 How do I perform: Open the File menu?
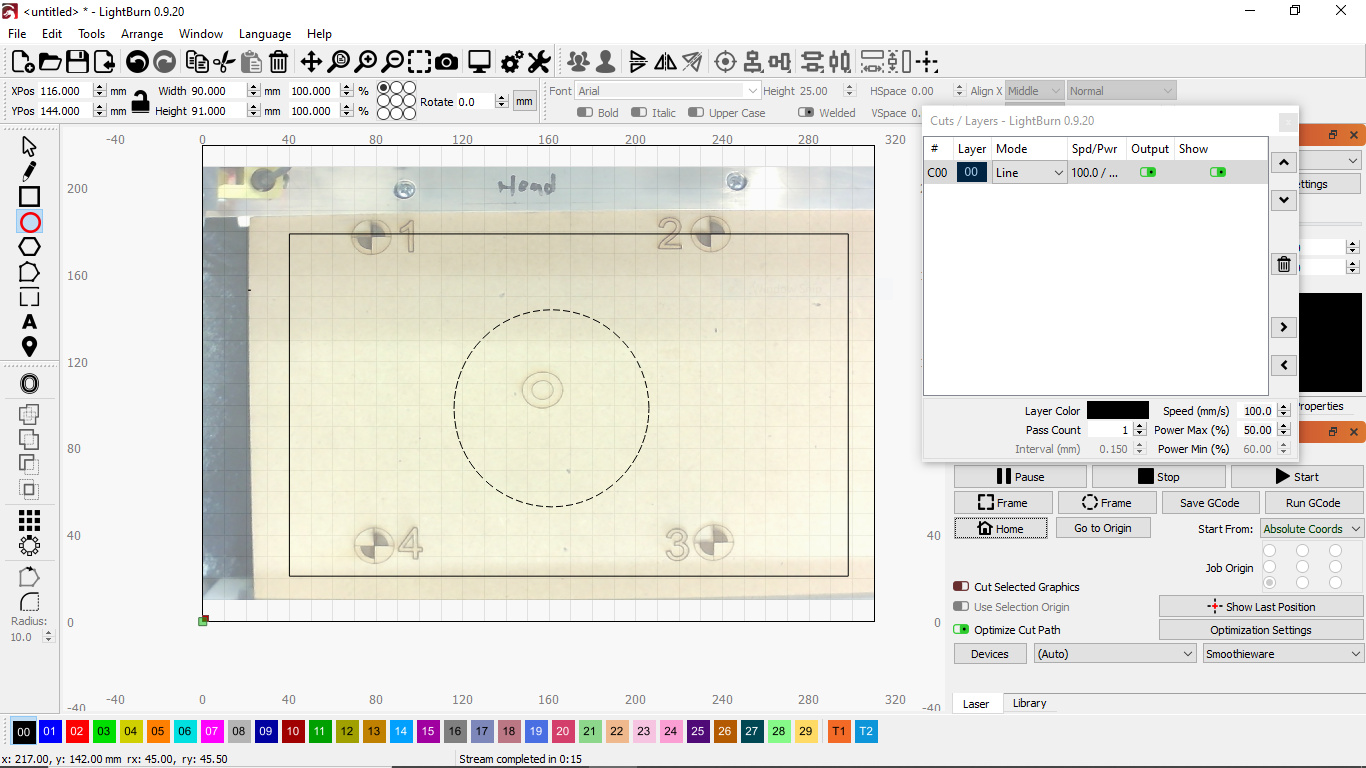(x=17, y=34)
